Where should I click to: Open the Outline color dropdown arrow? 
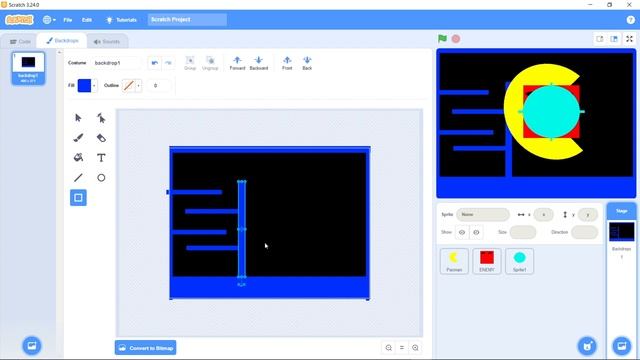point(138,86)
